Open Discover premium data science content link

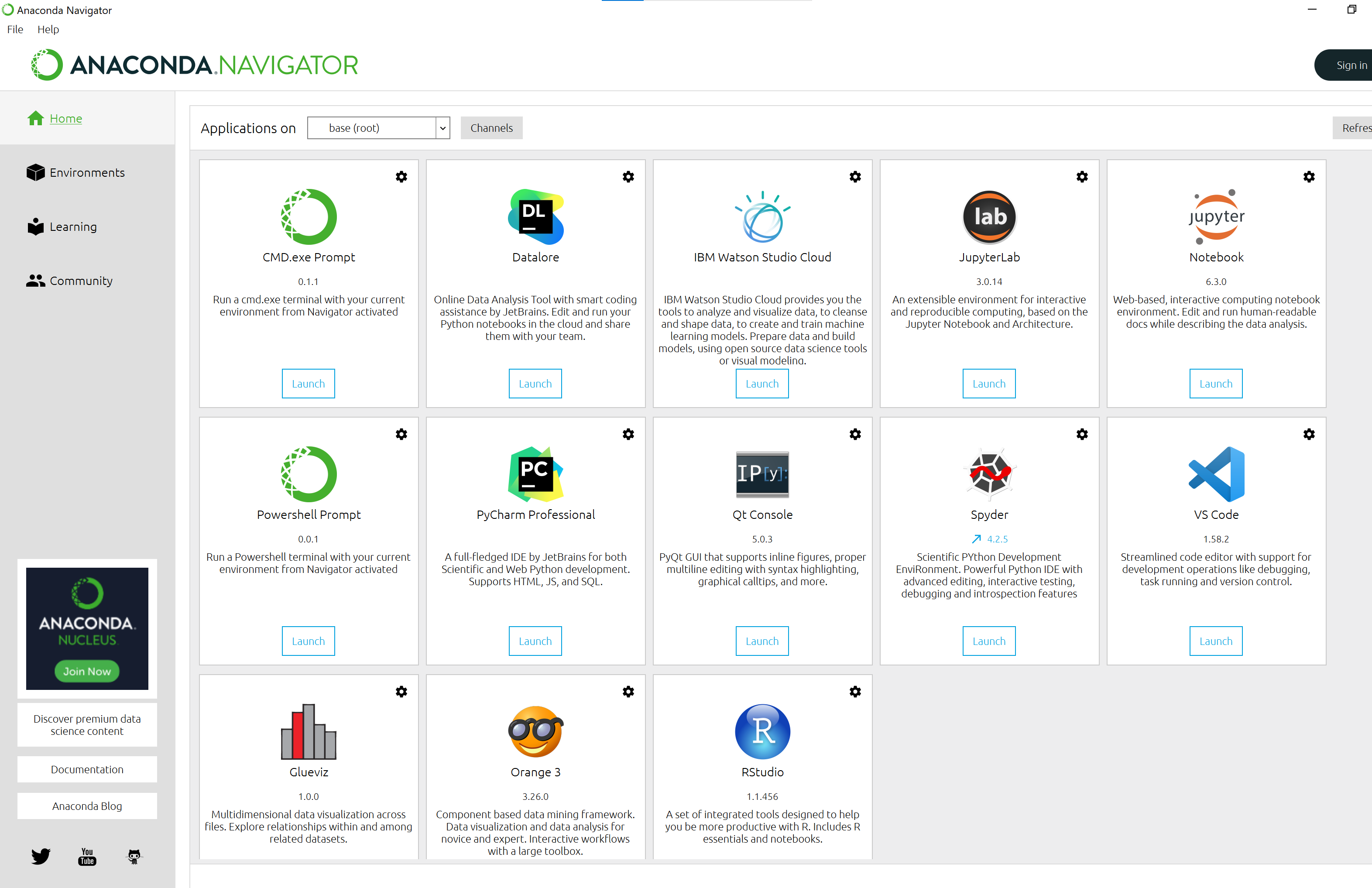pos(87,725)
